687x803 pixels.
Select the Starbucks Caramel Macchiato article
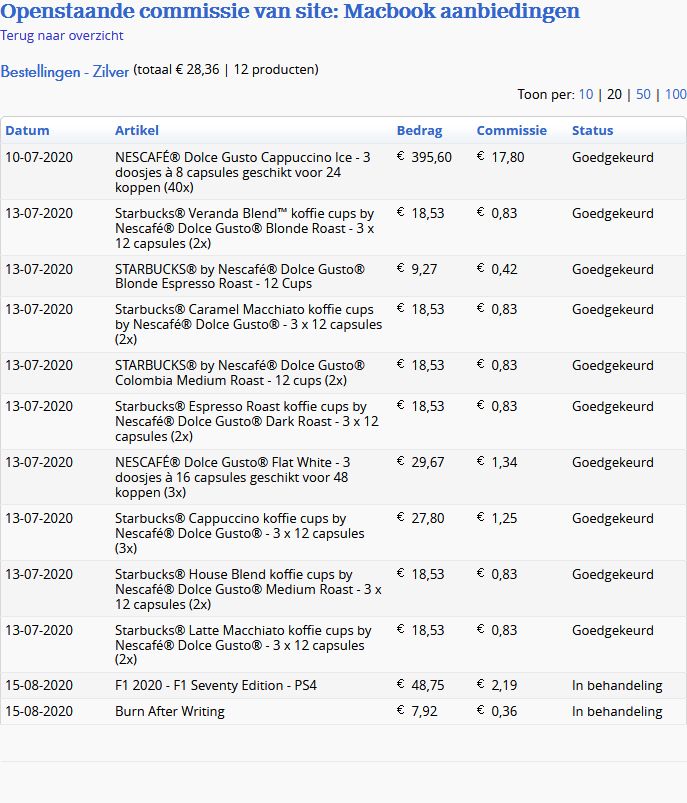click(x=248, y=324)
